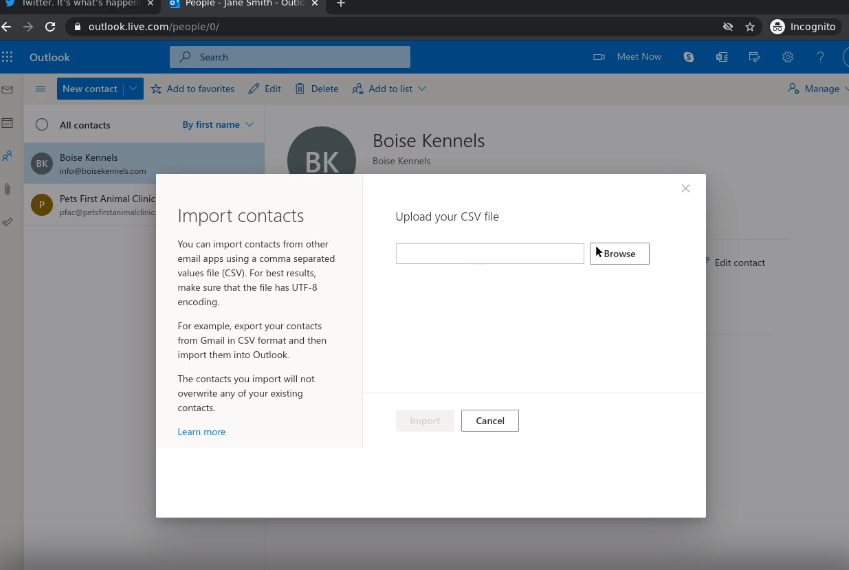Click the Cancel button
Image resolution: width=849 pixels, height=570 pixels.
point(490,421)
